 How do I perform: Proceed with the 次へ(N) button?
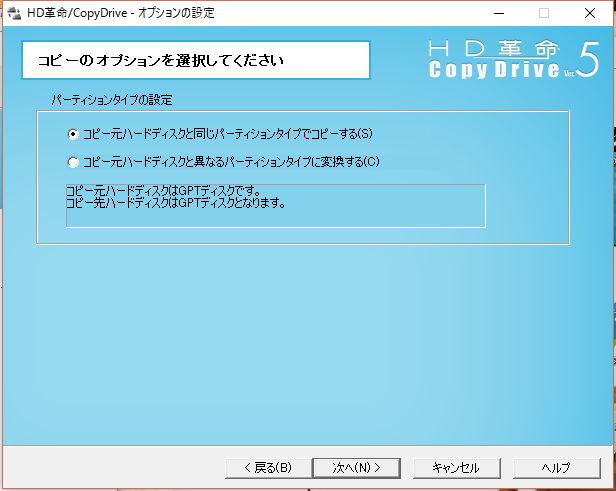tap(356, 468)
